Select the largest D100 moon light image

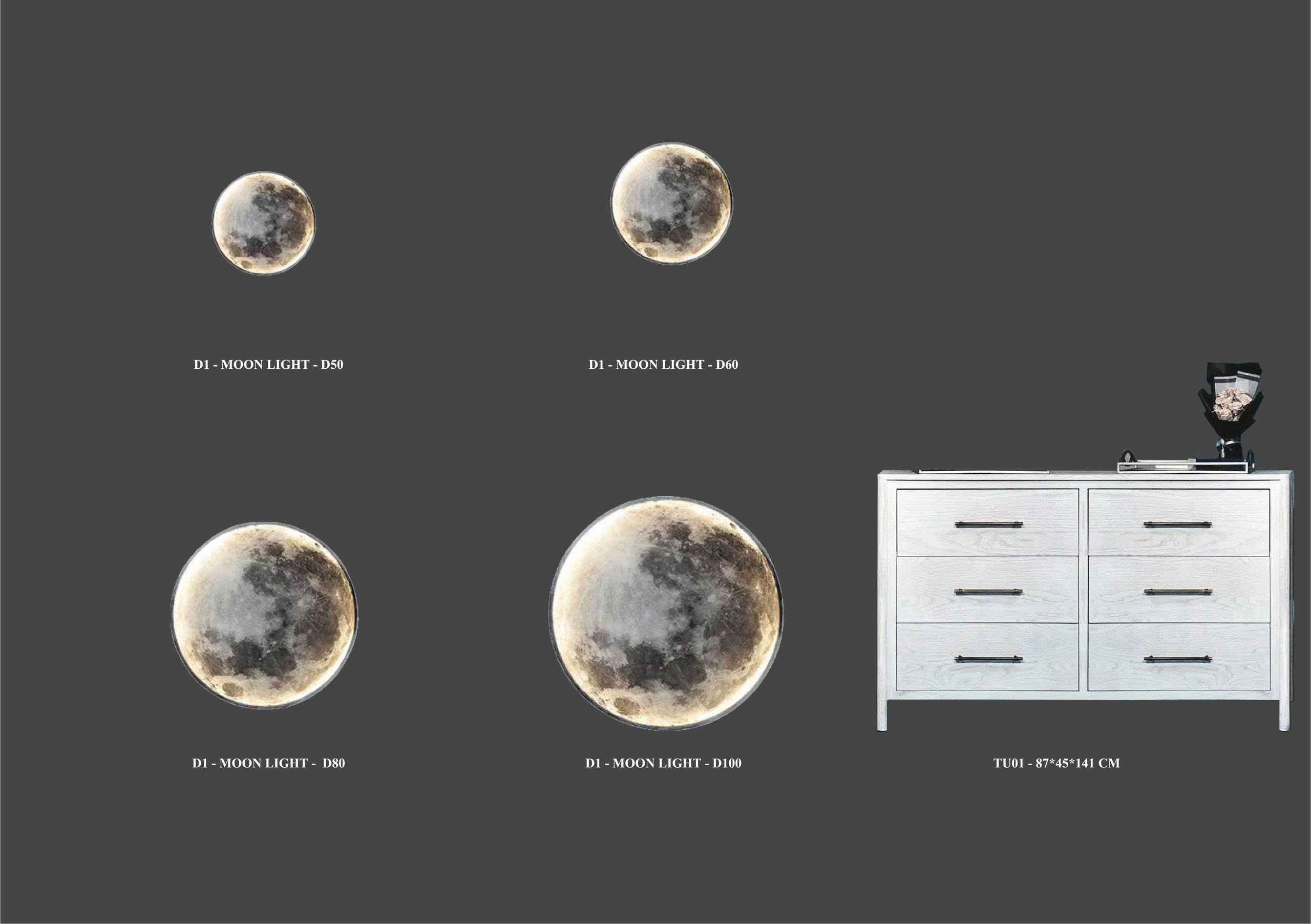tap(666, 613)
